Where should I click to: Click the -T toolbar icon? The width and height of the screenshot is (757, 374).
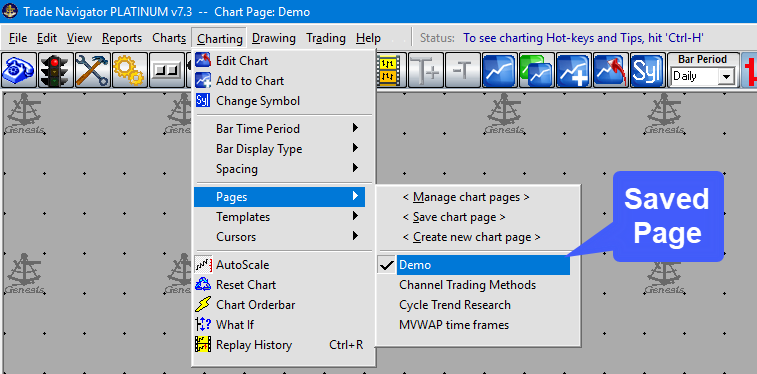click(463, 70)
